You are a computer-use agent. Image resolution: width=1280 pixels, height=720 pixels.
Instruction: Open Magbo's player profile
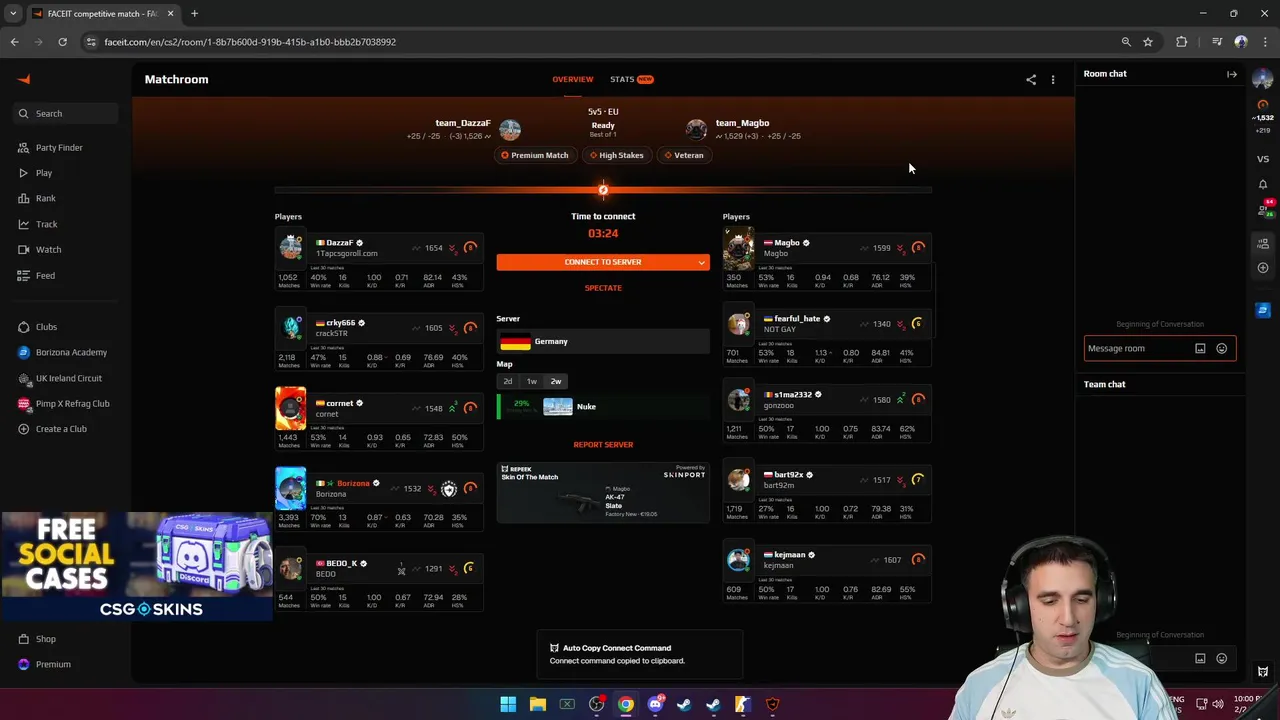(x=787, y=243)
